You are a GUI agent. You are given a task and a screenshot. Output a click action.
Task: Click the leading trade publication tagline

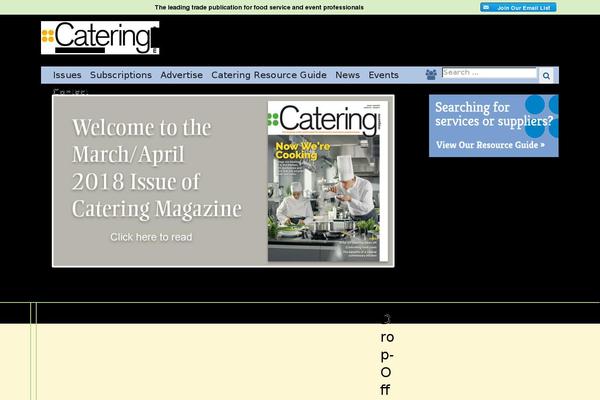click(x=259, y=7)
